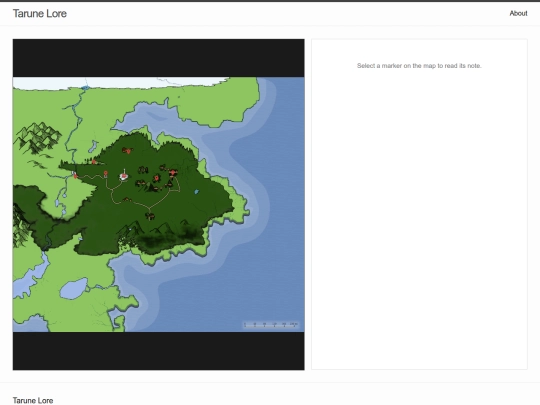
Task: Click the Tarune Lore footer text
Action: (33, 400)
